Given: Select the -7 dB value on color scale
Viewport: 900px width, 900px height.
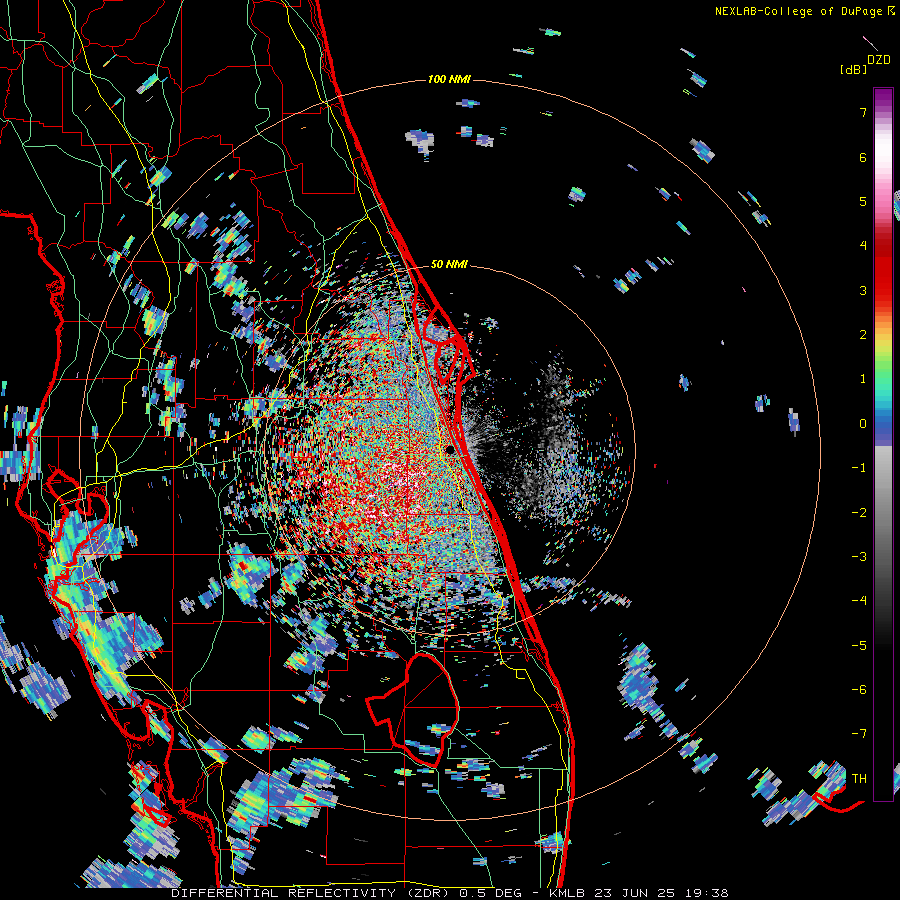Looking at the screenshot, I should pos(859,734).
